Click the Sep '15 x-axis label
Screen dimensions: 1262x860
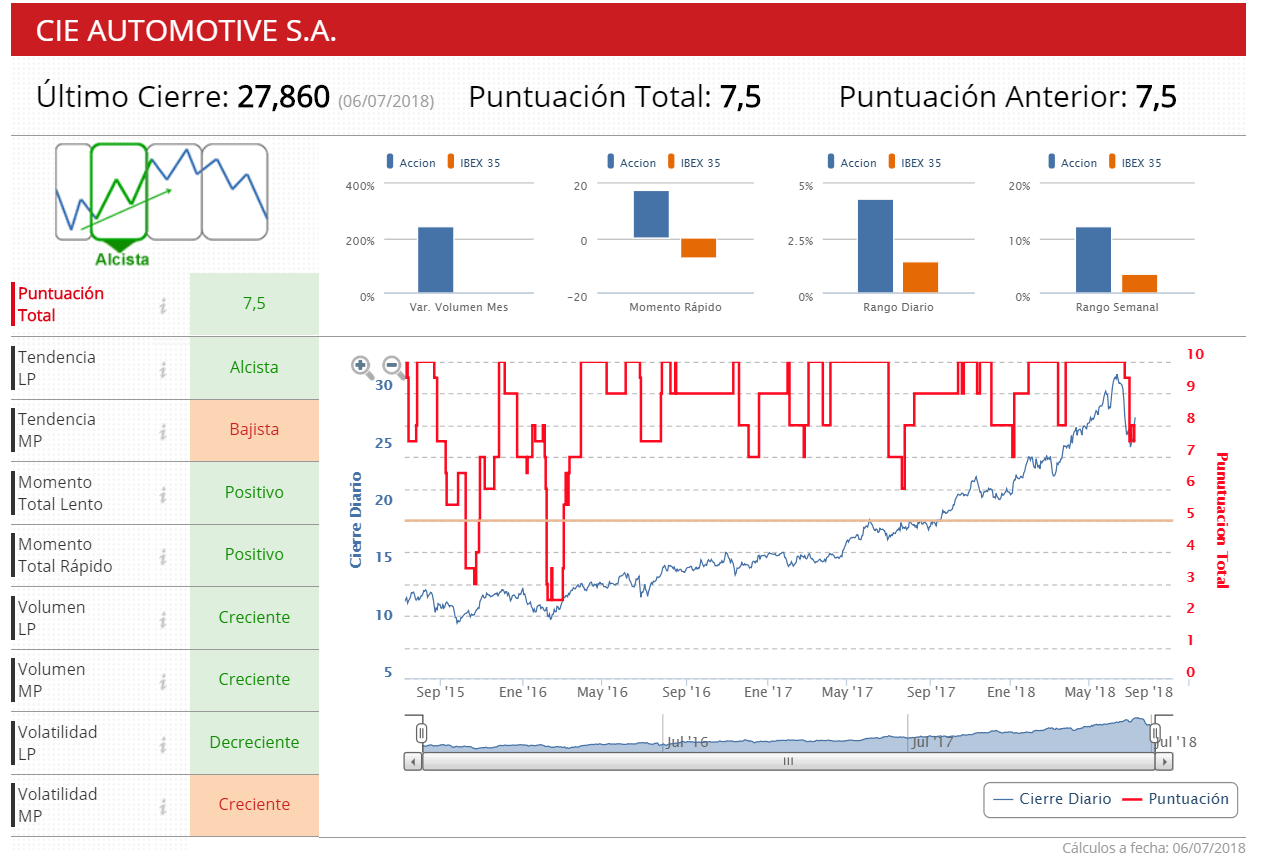pyautogui.click(x=440, y=691)
